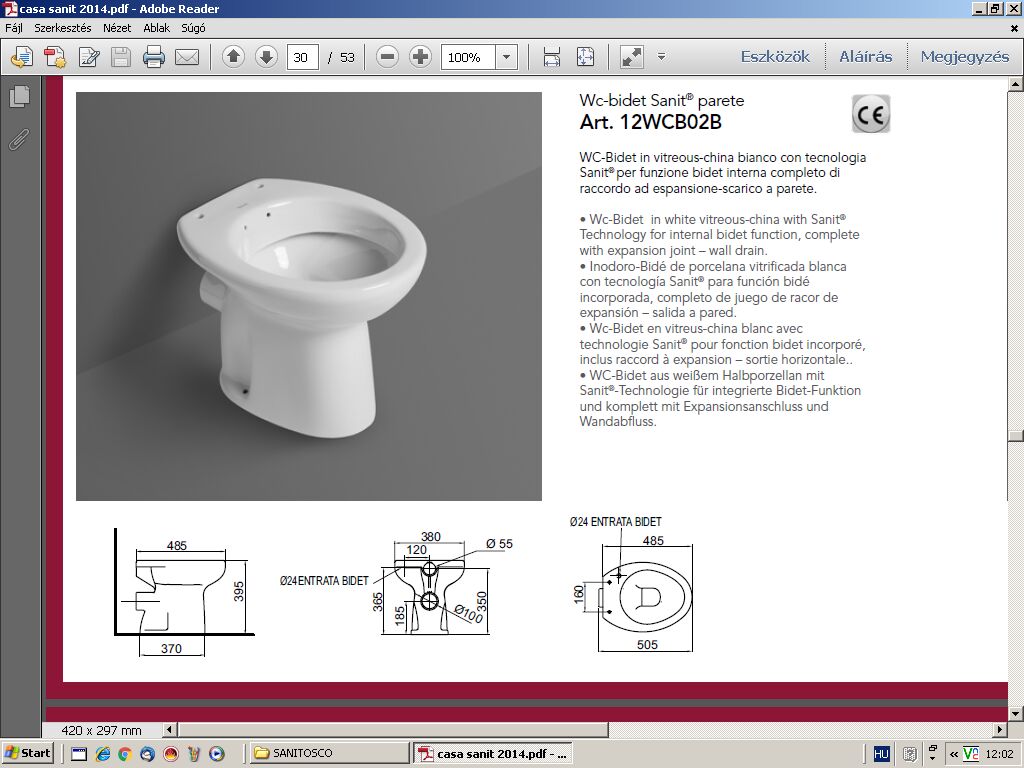Open the page thumbnails panel icon

(20, 96)
